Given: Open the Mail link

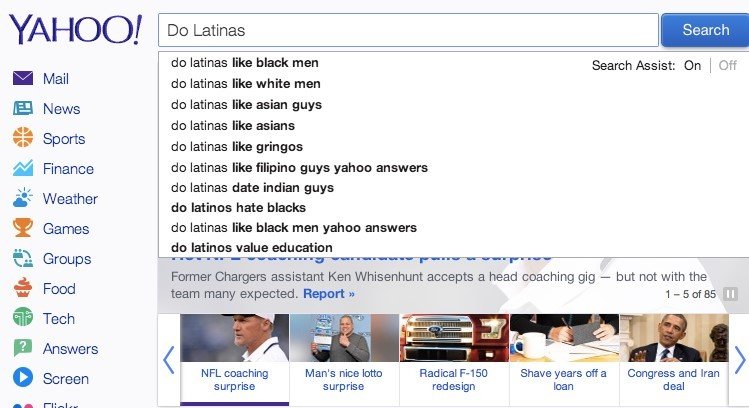Looking at the screenshot, I should point(56,79).
